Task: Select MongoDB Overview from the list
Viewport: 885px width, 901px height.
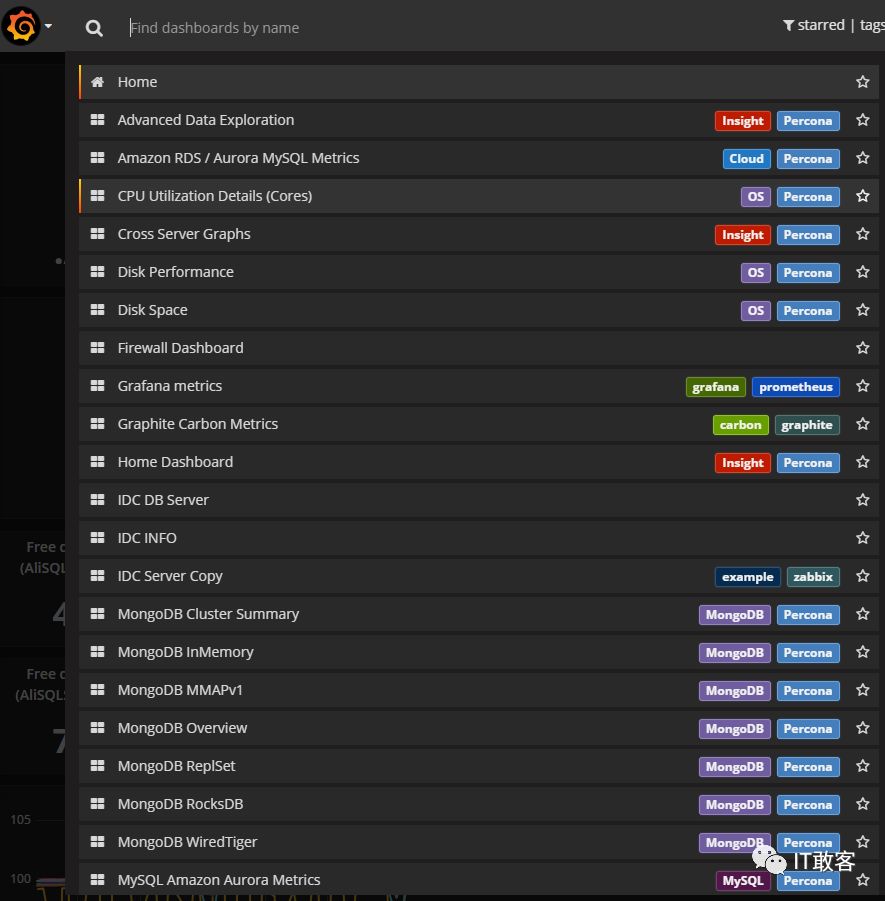Action: [182, 728]
